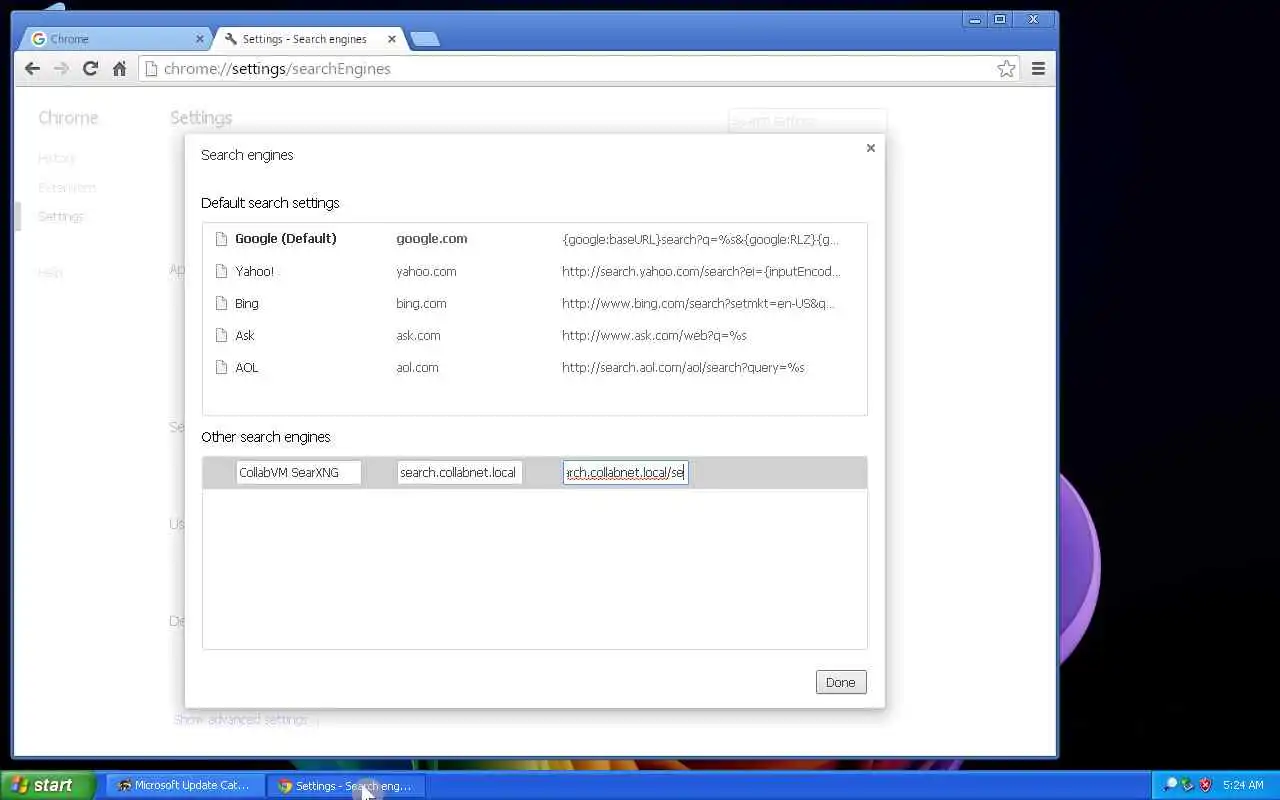Click the Yahoo search URL text
Image resolution: width=1280 pixels, height=800 pixels.
(701, 271)
